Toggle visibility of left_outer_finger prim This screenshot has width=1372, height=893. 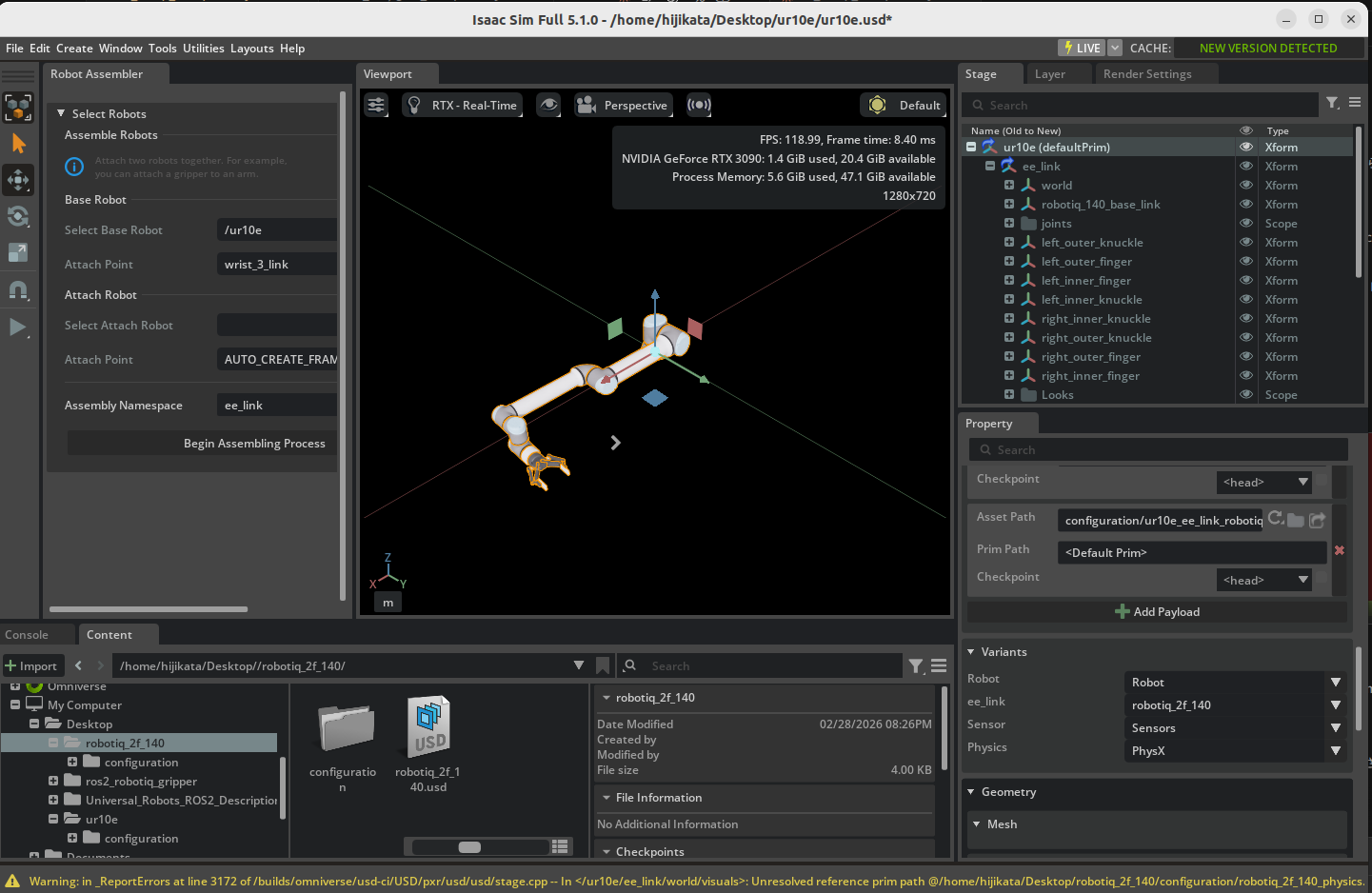pyautogui.click(x=1245, y=262)
